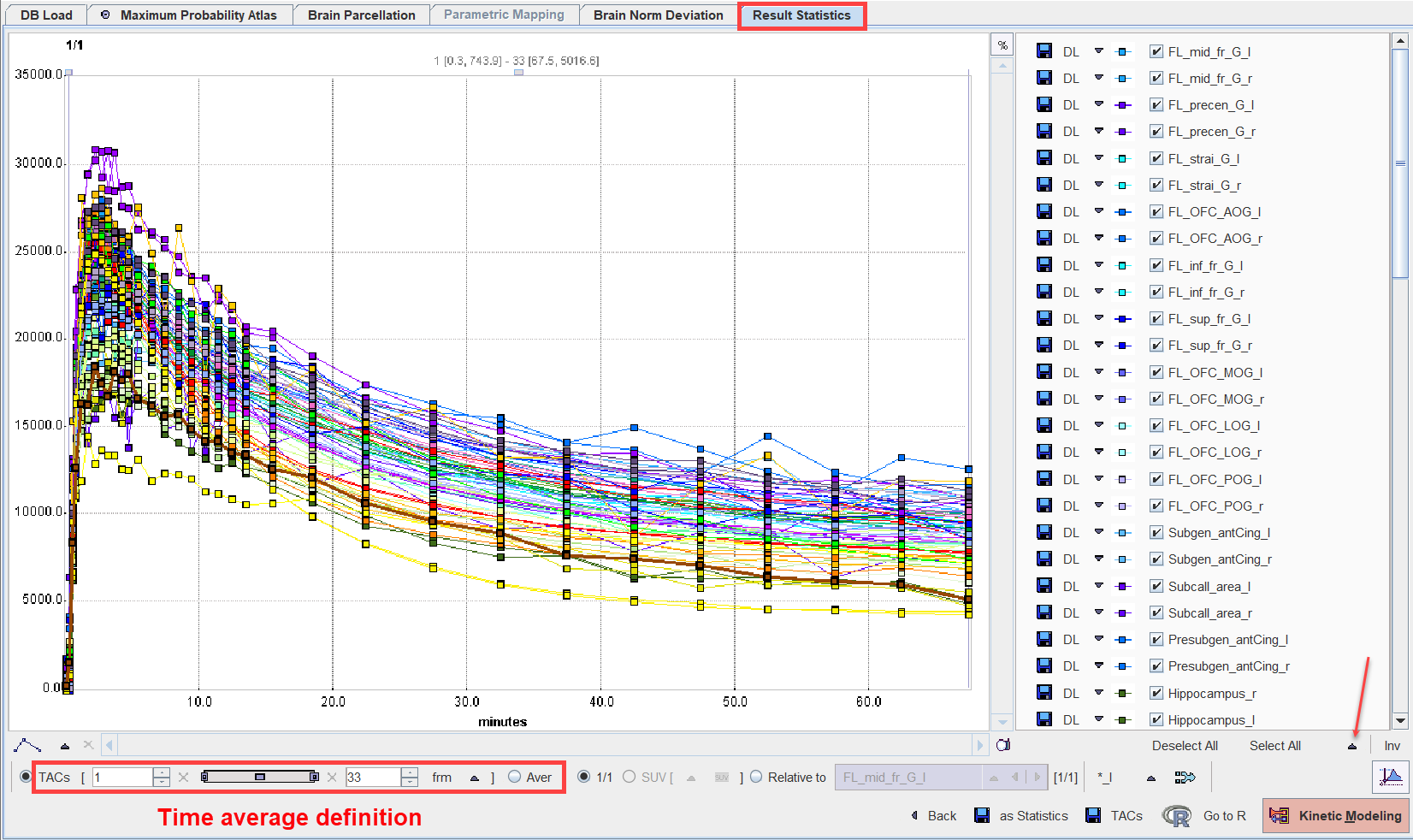The image size is (1413, 840).
Task: Click the save icon beside Hippocampus_r
Action: (x=1043, y=693)
